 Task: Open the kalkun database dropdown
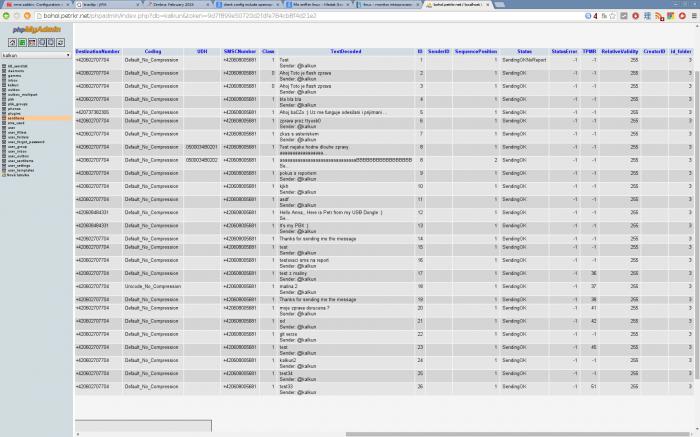pyautogui.click(x=36, y=55)
